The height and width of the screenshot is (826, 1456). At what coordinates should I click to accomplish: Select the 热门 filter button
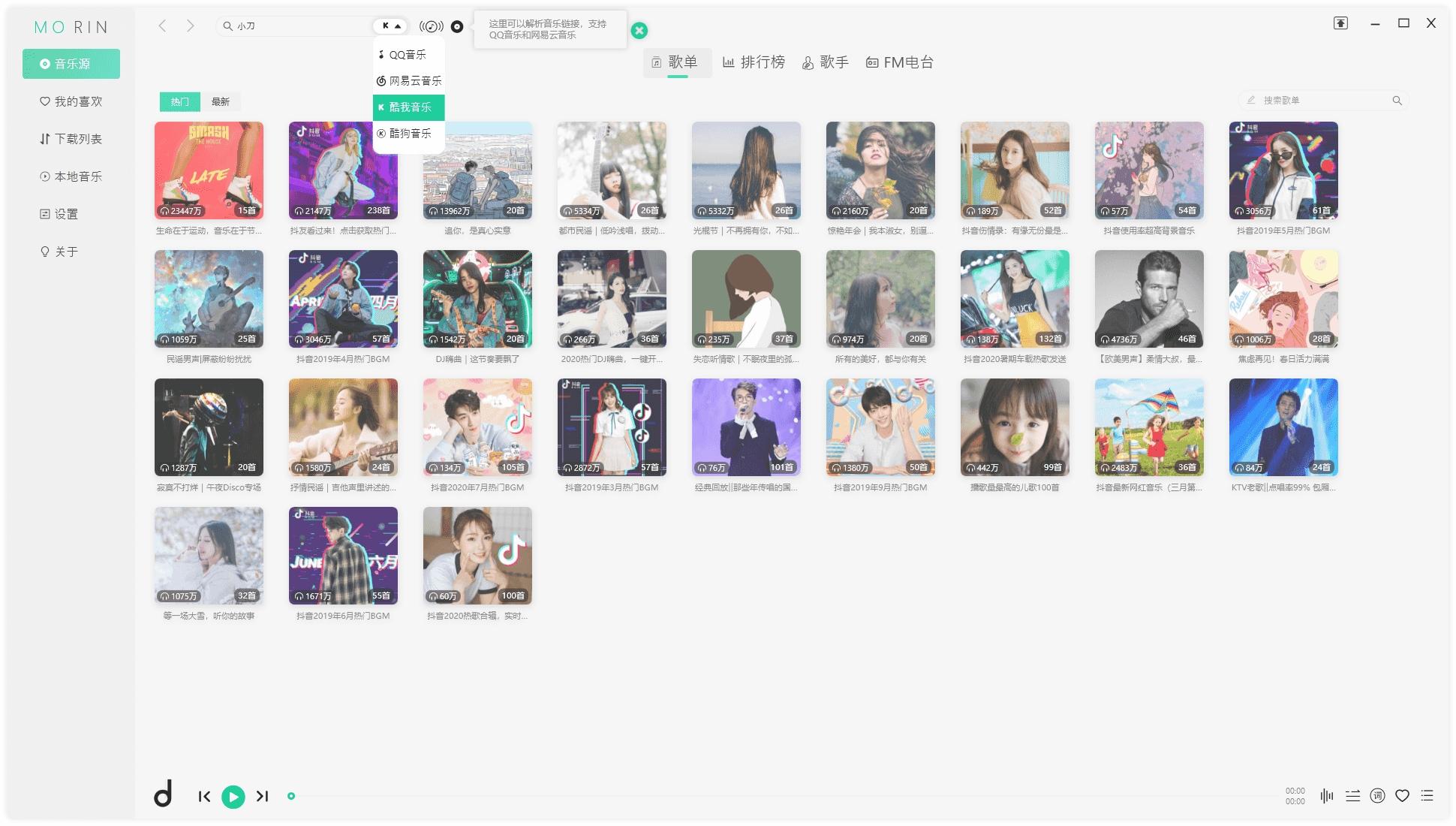point(179,101)
